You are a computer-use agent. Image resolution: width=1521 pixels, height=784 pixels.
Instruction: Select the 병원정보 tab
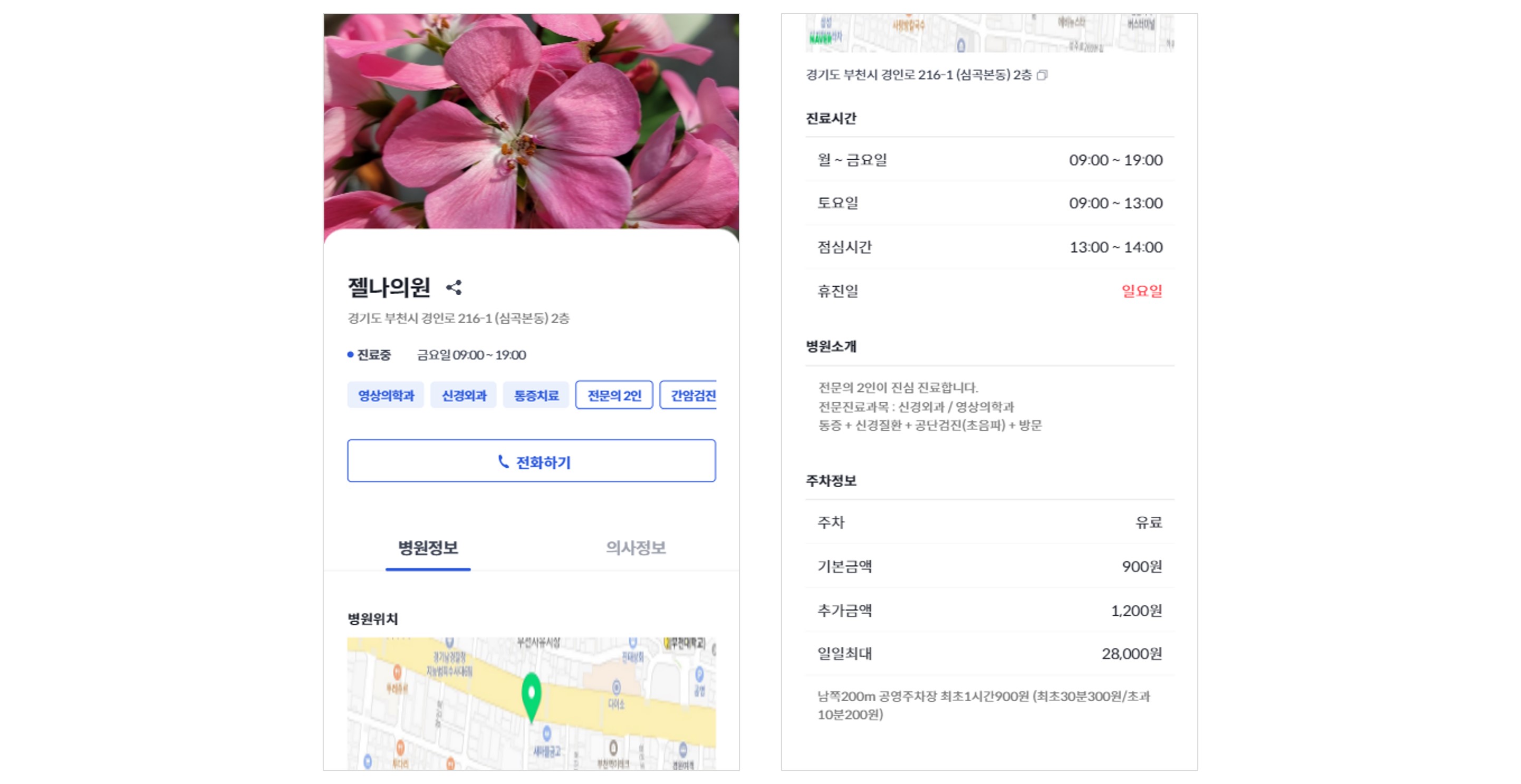click(428, 547)
